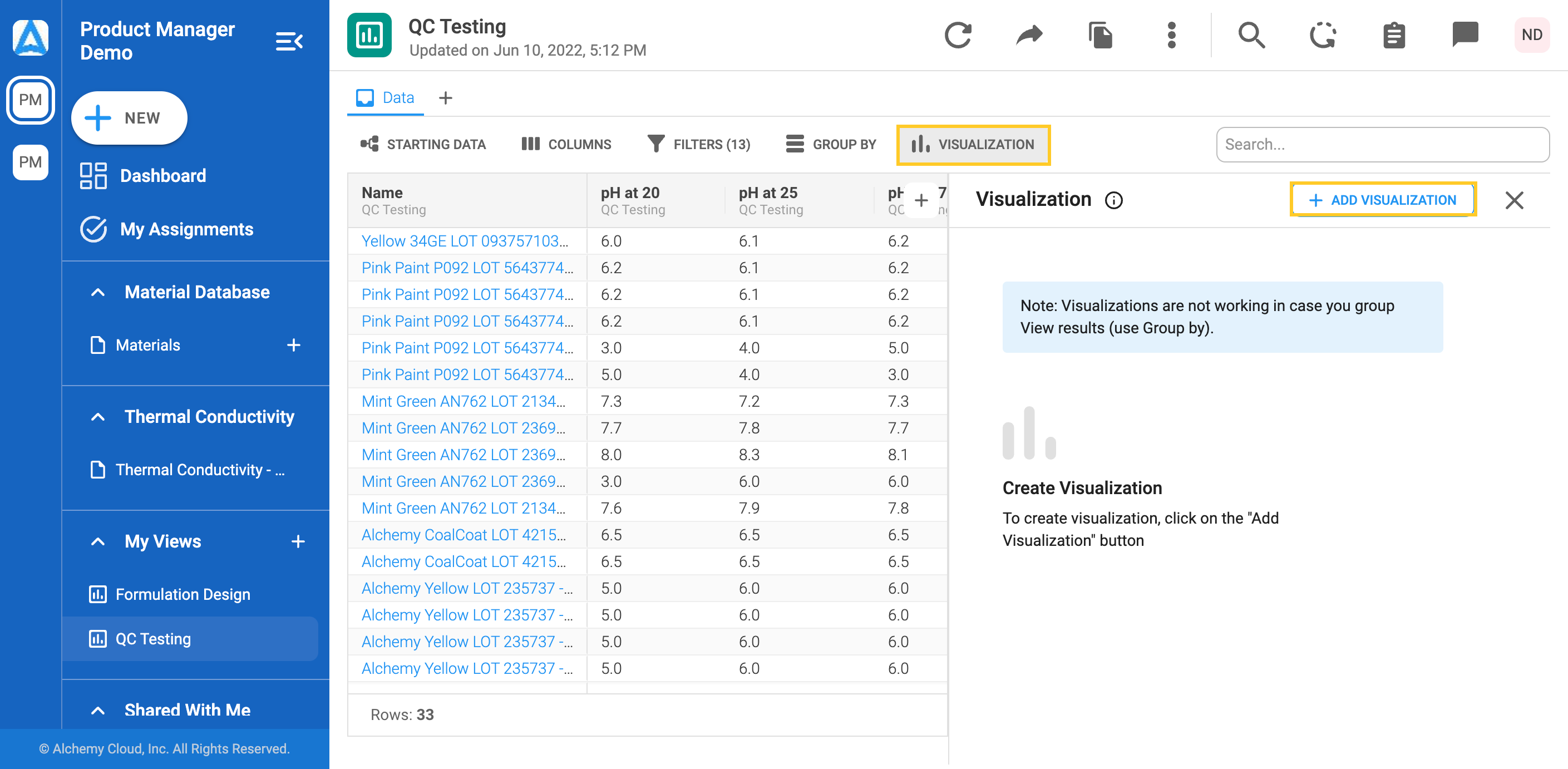The image size is (1568, 769).
Task: Click the ADD VISUALIZATION button
Action: 1382,200
